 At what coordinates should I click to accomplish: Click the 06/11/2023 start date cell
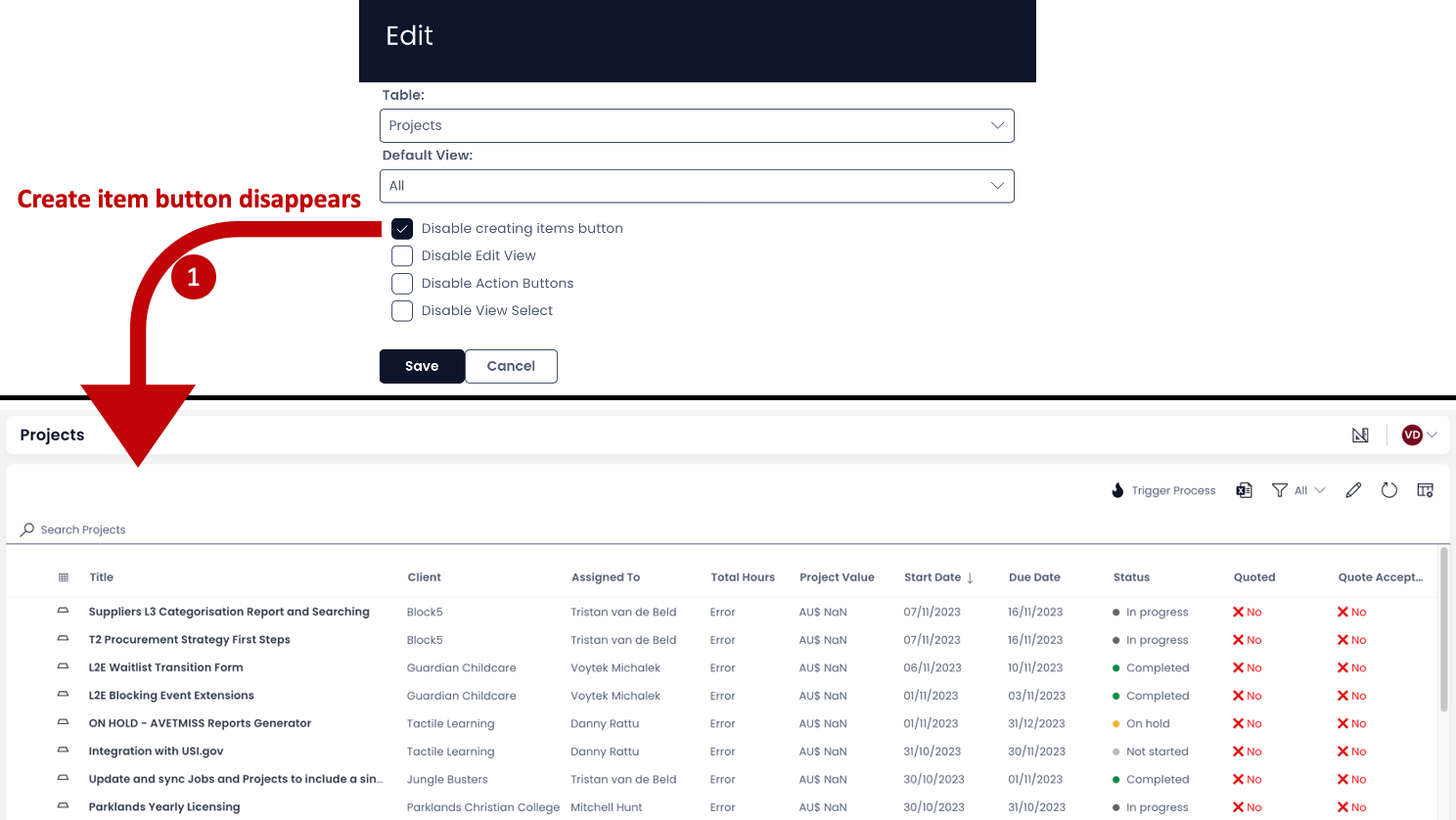pos(933,667)
